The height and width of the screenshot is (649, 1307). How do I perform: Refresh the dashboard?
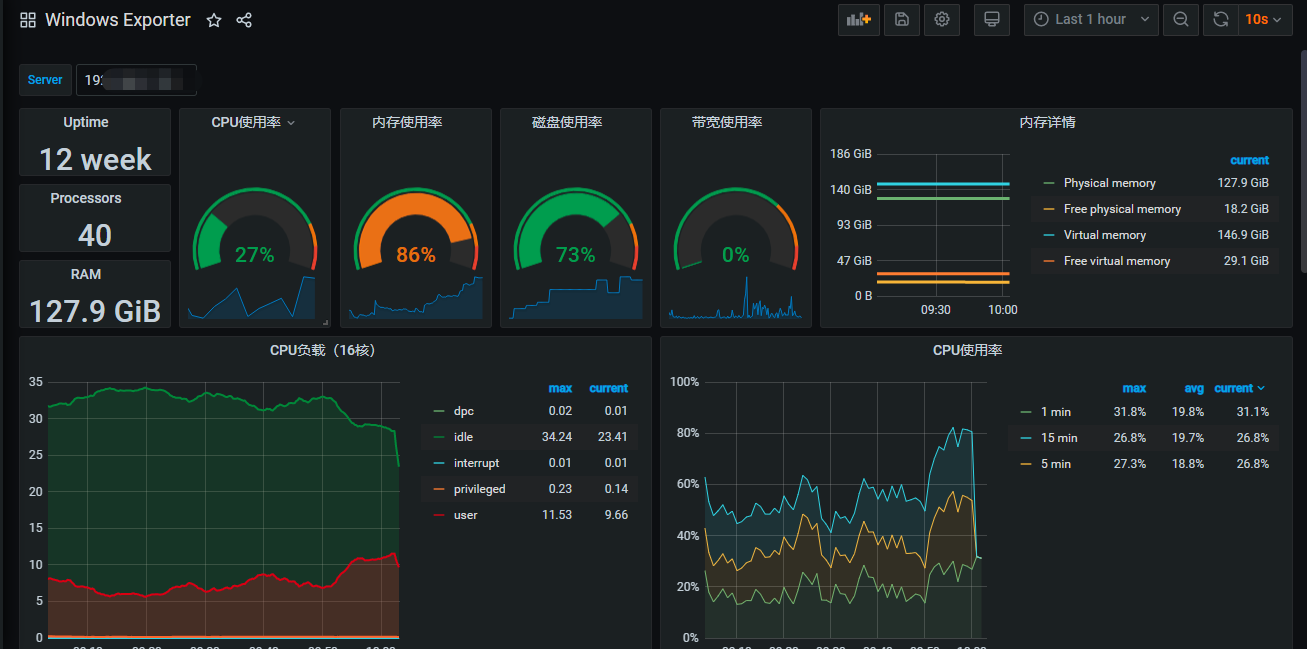pos(1220,19)
